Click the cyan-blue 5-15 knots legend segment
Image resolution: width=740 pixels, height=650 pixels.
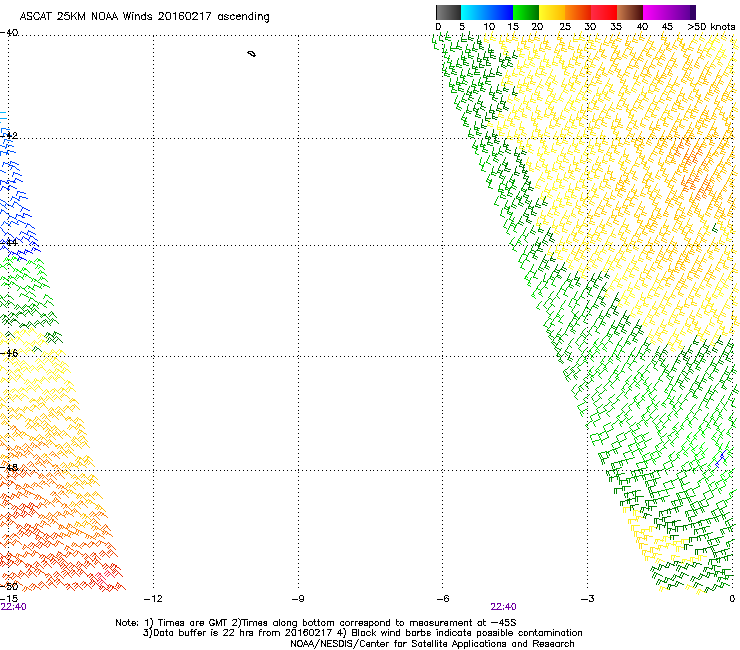[x=487, y=12]
